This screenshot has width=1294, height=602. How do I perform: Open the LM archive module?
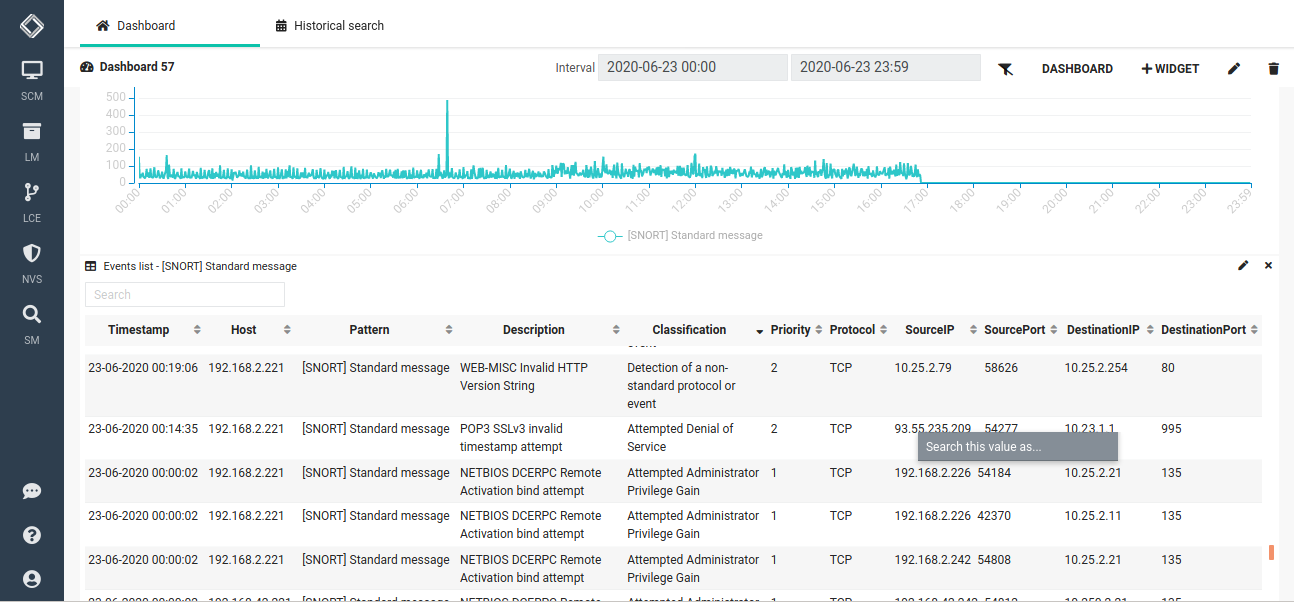pyautogui.click(x=32, y=140)
